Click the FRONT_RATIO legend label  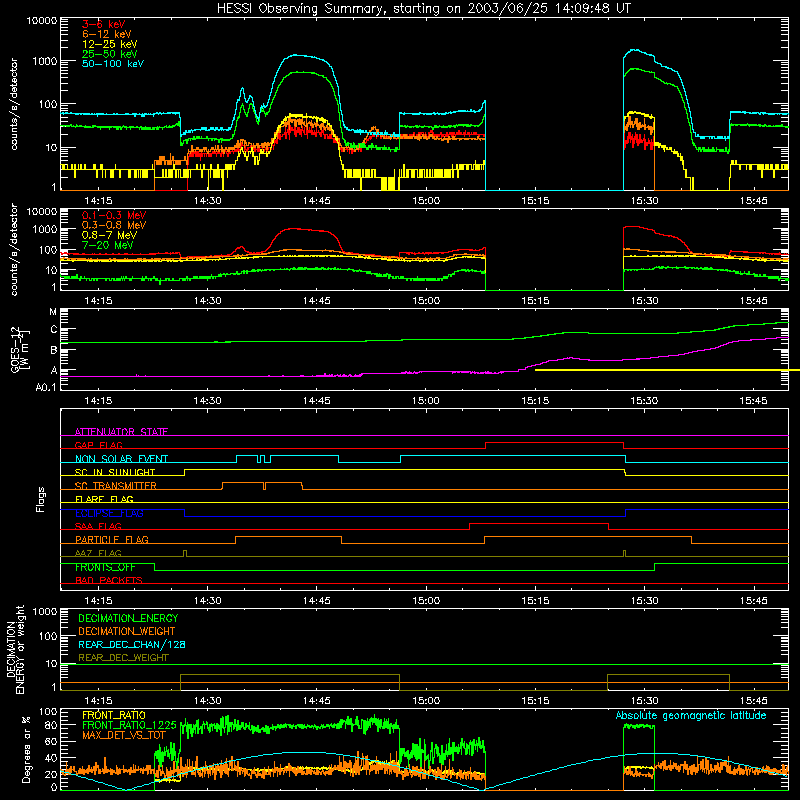coord(114,715)
